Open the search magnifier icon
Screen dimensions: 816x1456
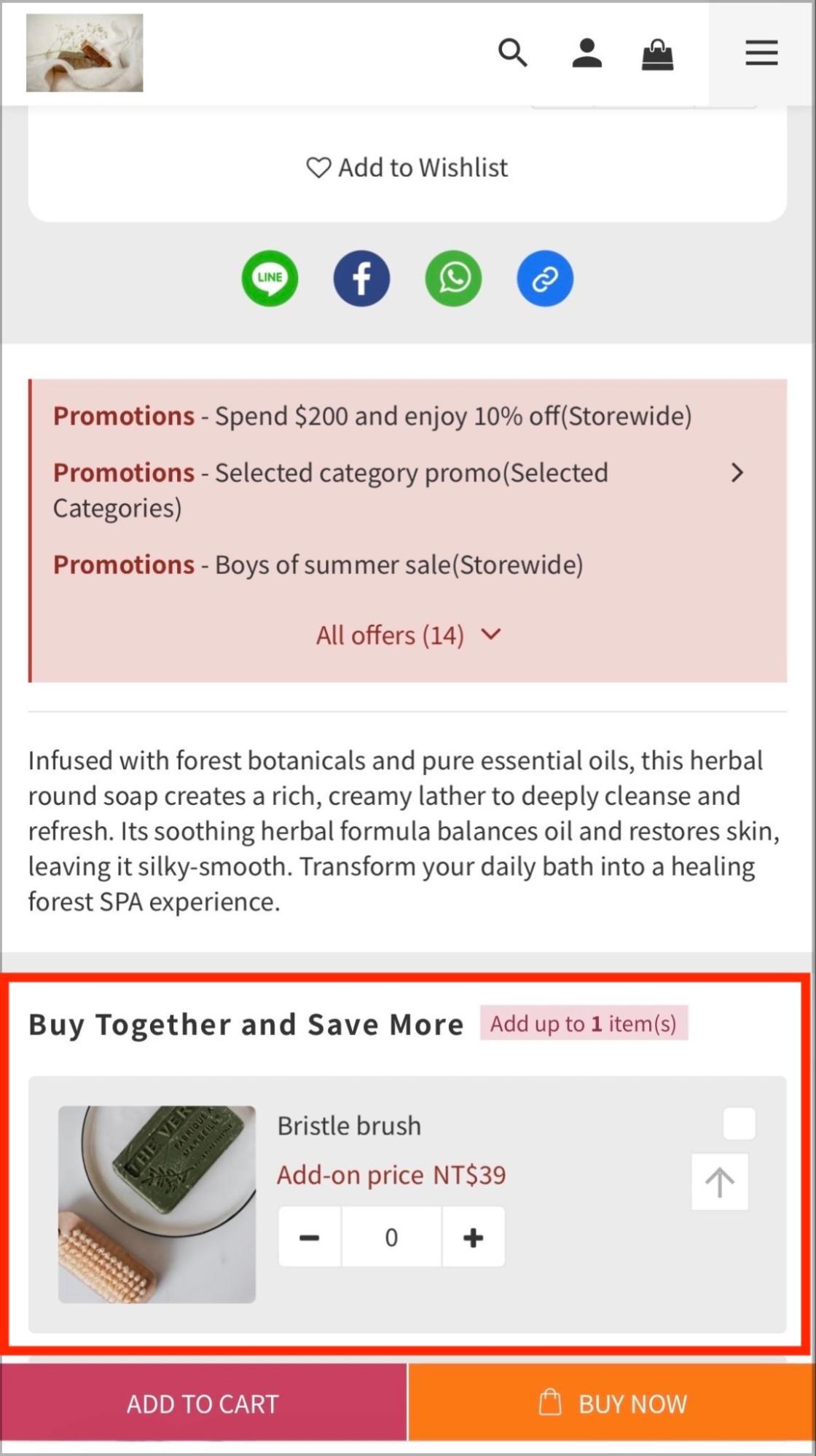(513, 53)
